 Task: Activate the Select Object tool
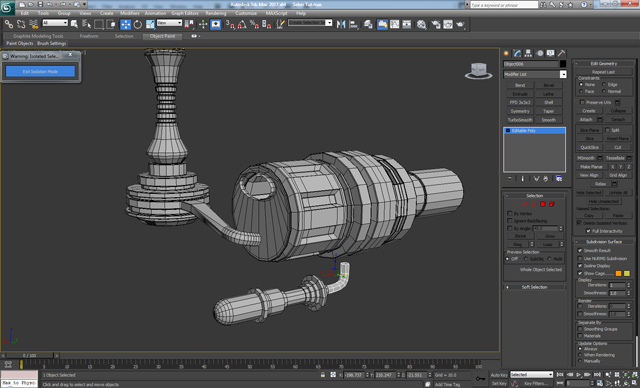click(74, 24)
